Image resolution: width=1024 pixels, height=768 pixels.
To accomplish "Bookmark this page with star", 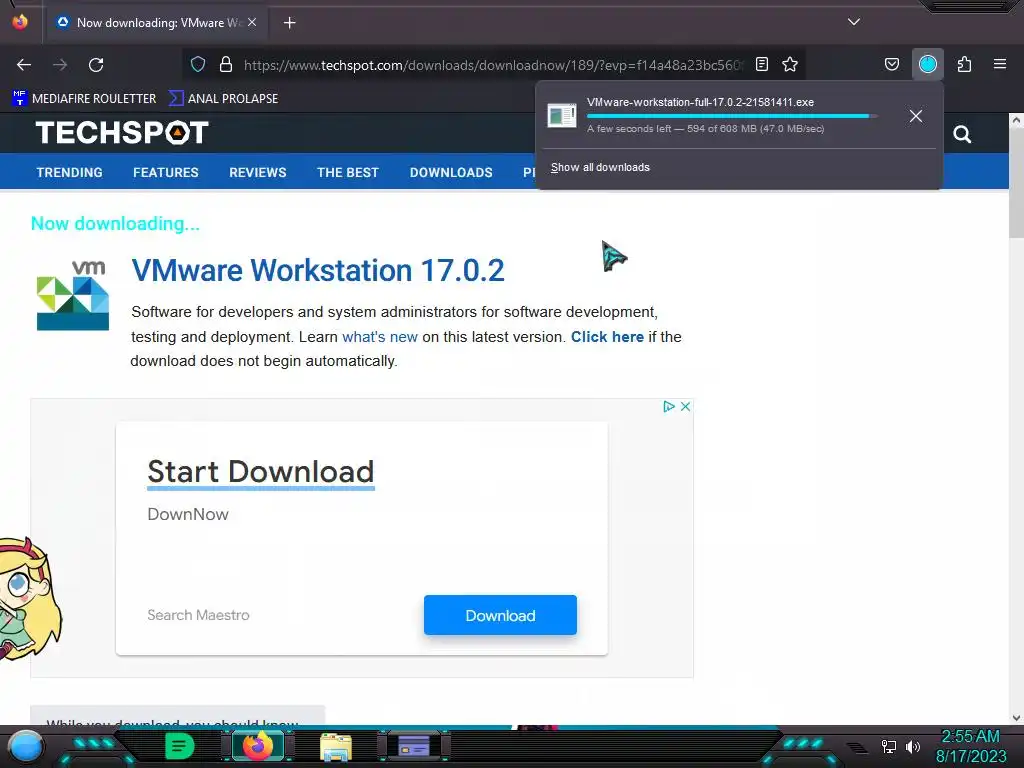I will coord(790,64).
